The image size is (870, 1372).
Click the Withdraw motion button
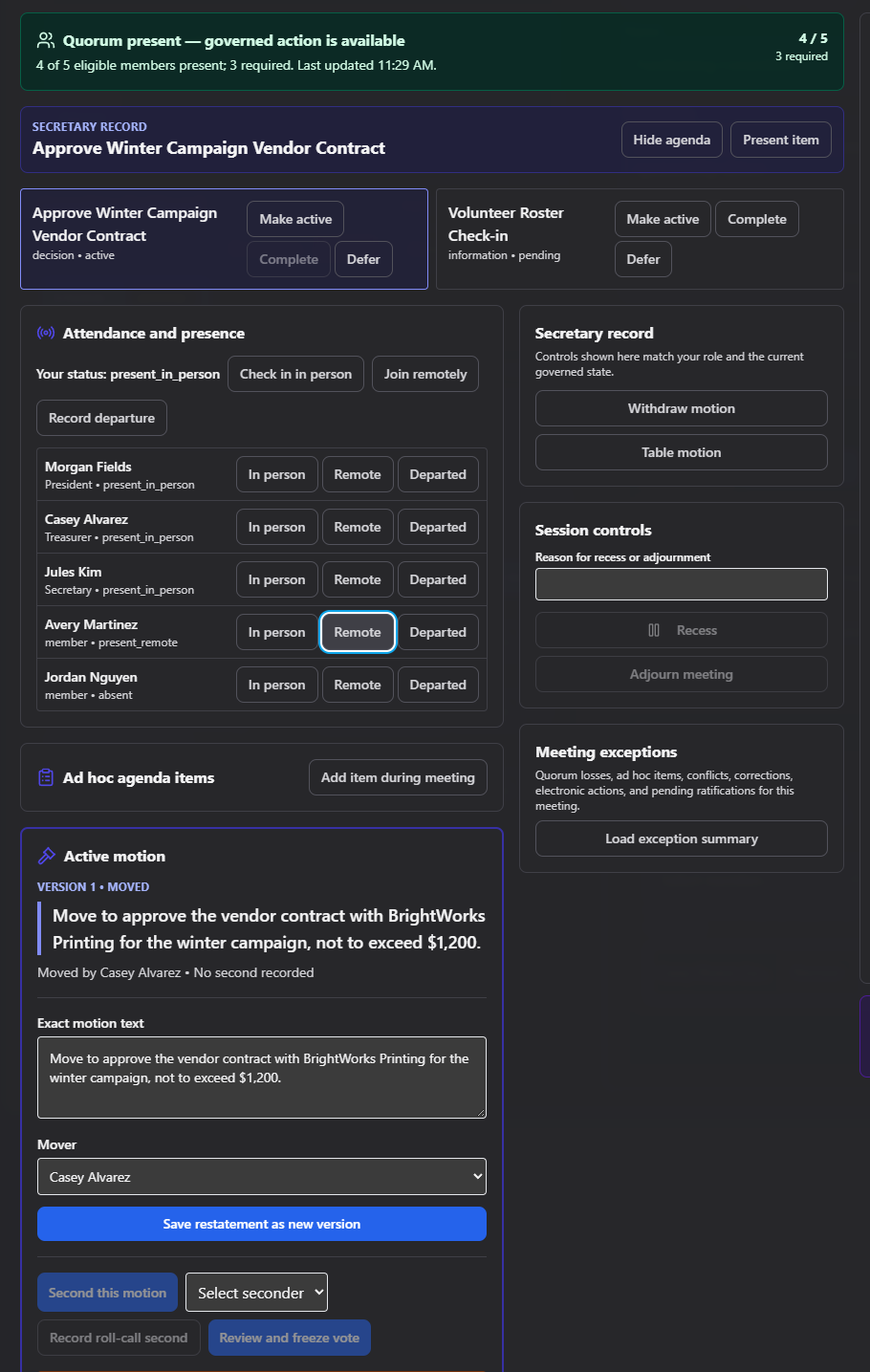pyautogui.click(x=682, y=408)
